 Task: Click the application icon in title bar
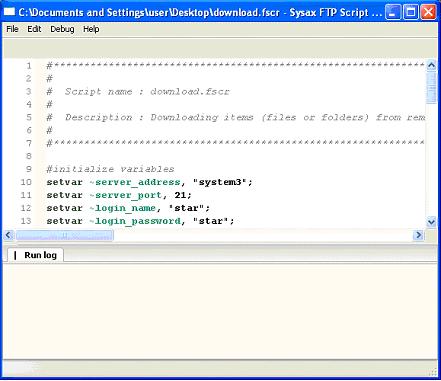point(9,12)
